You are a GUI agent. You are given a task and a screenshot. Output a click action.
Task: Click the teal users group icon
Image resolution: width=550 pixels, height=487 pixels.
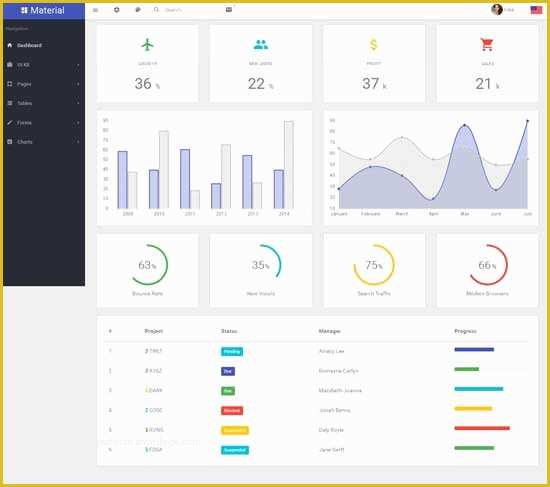coord(261,45)
